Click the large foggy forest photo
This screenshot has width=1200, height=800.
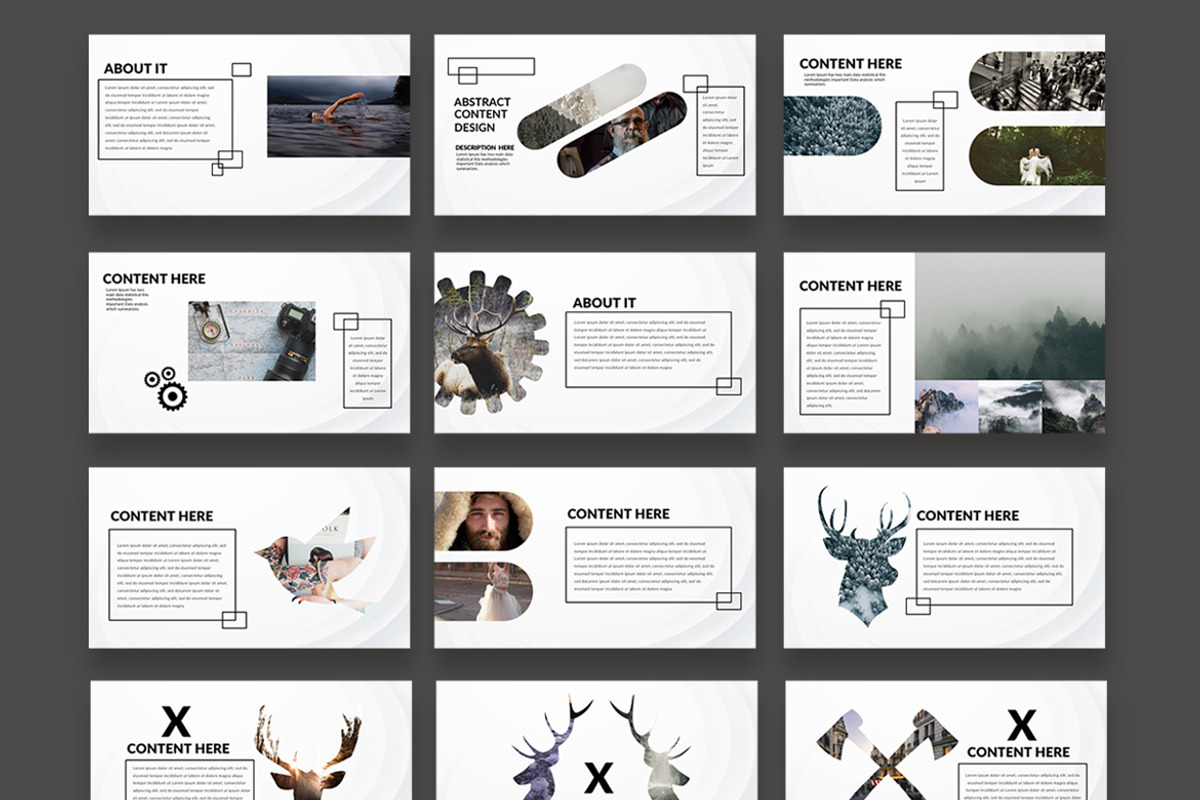(1010, 316)
